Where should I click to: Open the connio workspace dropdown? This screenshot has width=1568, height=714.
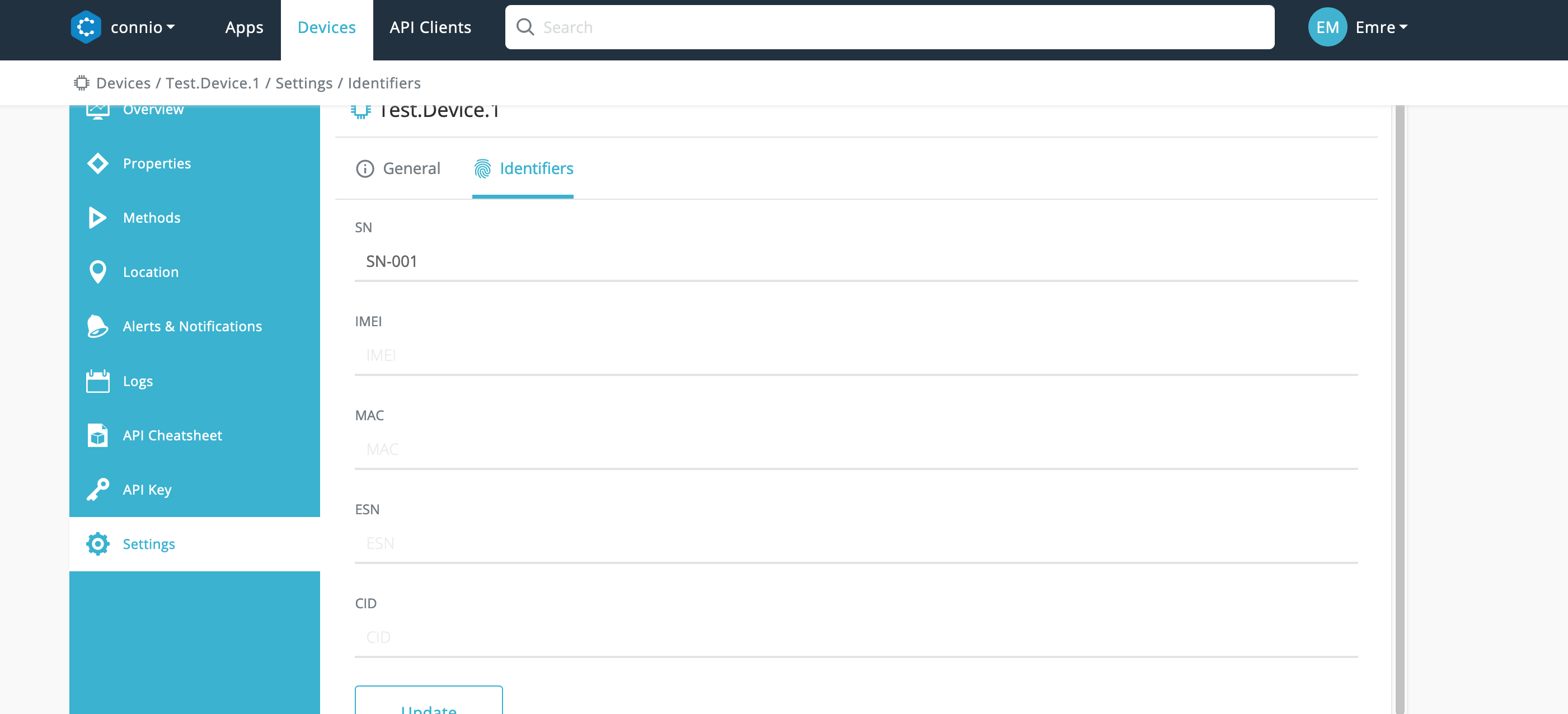pyautogui.click(x=143, y=27)
